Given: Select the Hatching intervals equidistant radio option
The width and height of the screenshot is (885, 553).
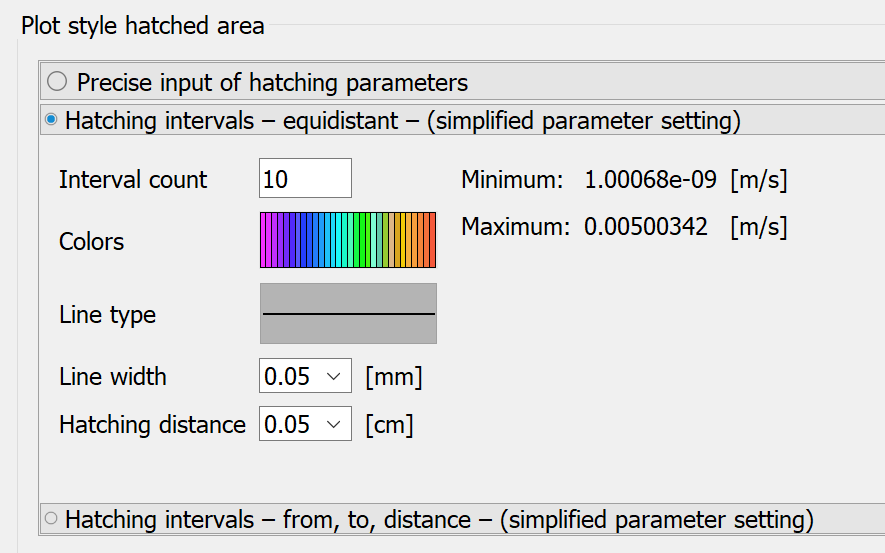Looking at the screenshot, I should coord(52,121).
